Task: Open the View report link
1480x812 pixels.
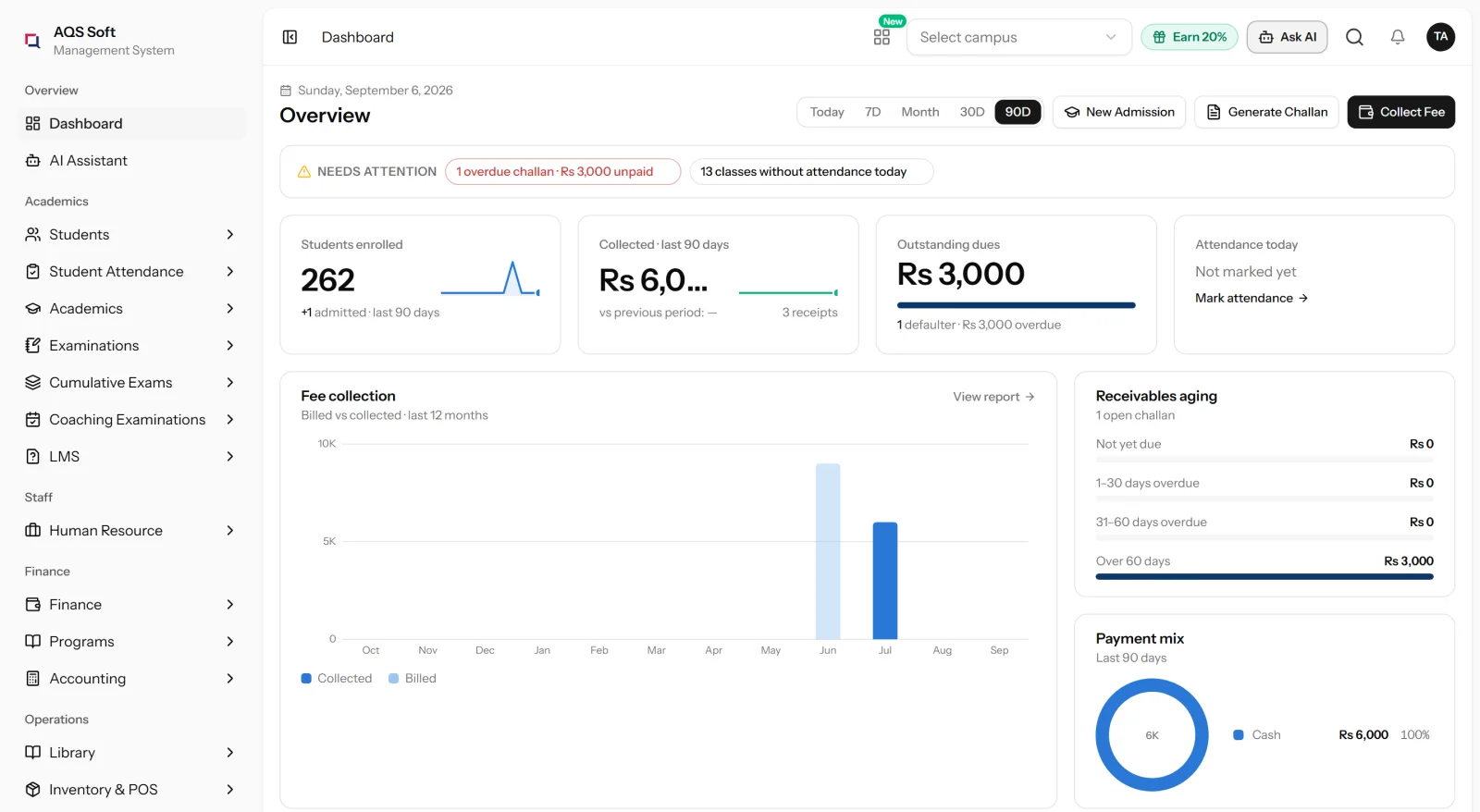Action: pyautogui.click(x=993, y=397)
